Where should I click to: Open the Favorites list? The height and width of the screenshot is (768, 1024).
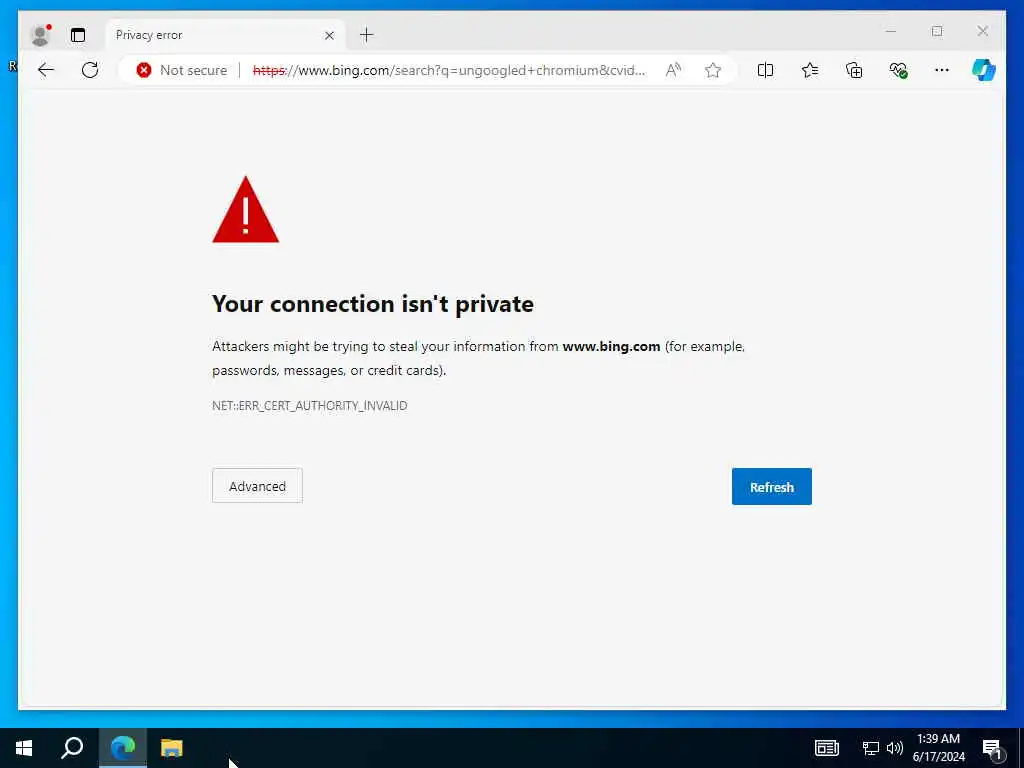point(810,70)
